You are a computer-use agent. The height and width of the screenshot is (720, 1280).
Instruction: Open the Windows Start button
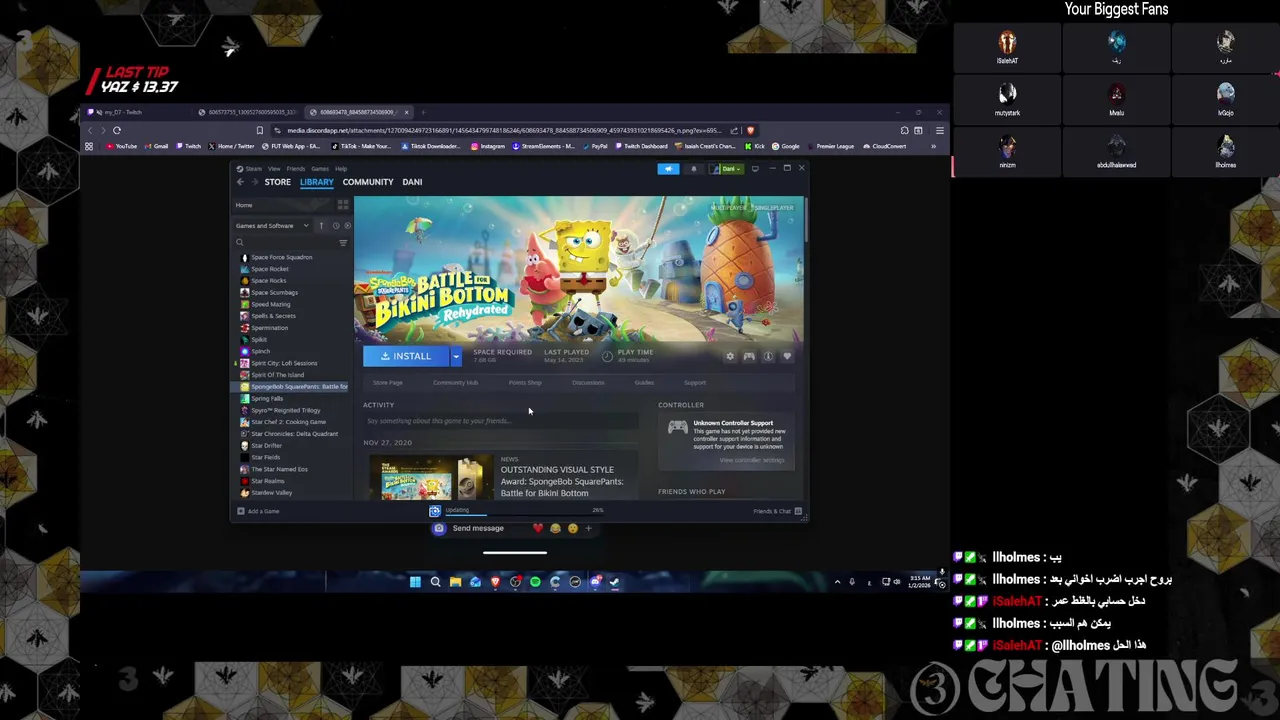pyautogui.click(x=415, y=582)
